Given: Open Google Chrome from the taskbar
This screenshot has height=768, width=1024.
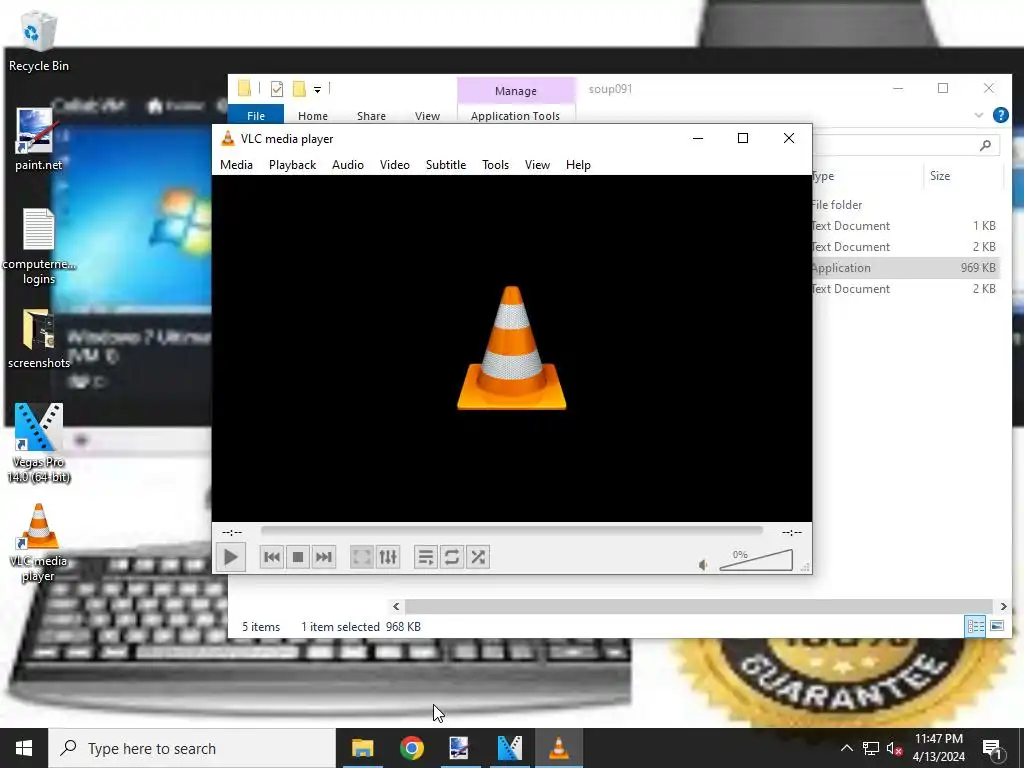Looking at the screenshot, I should pos(411,748).
